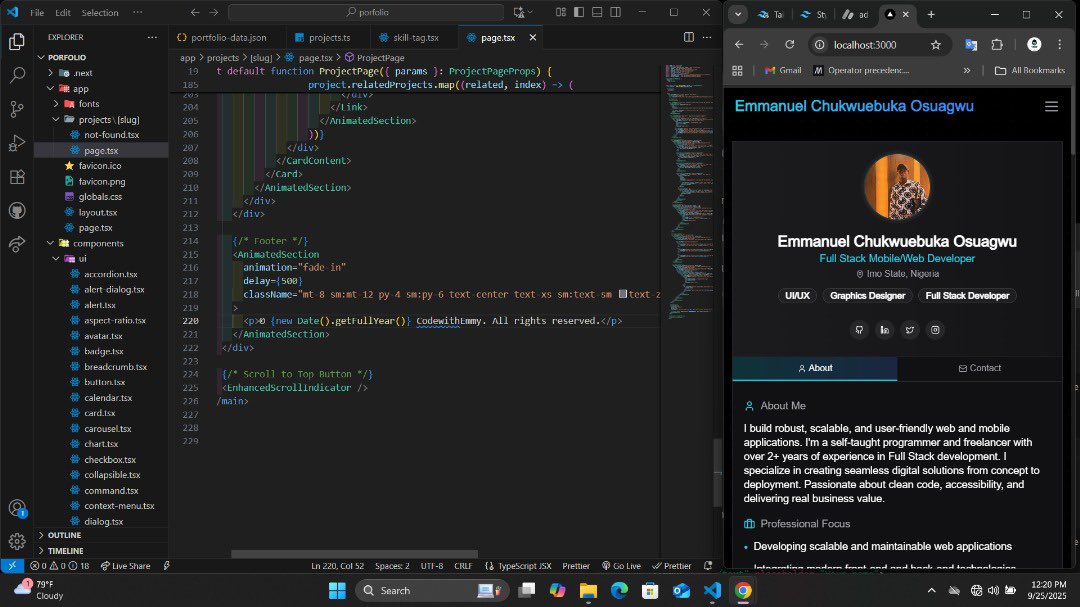
Task: Open Explorer views and more actions
Action: (x=152, y=37)
